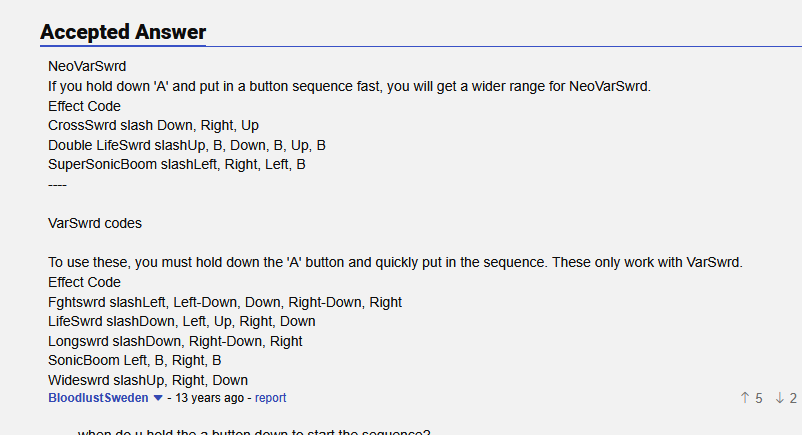Viewport: 802px width, 435px height.
Task: Upvote the accepted answer
Action: (744, 398)
